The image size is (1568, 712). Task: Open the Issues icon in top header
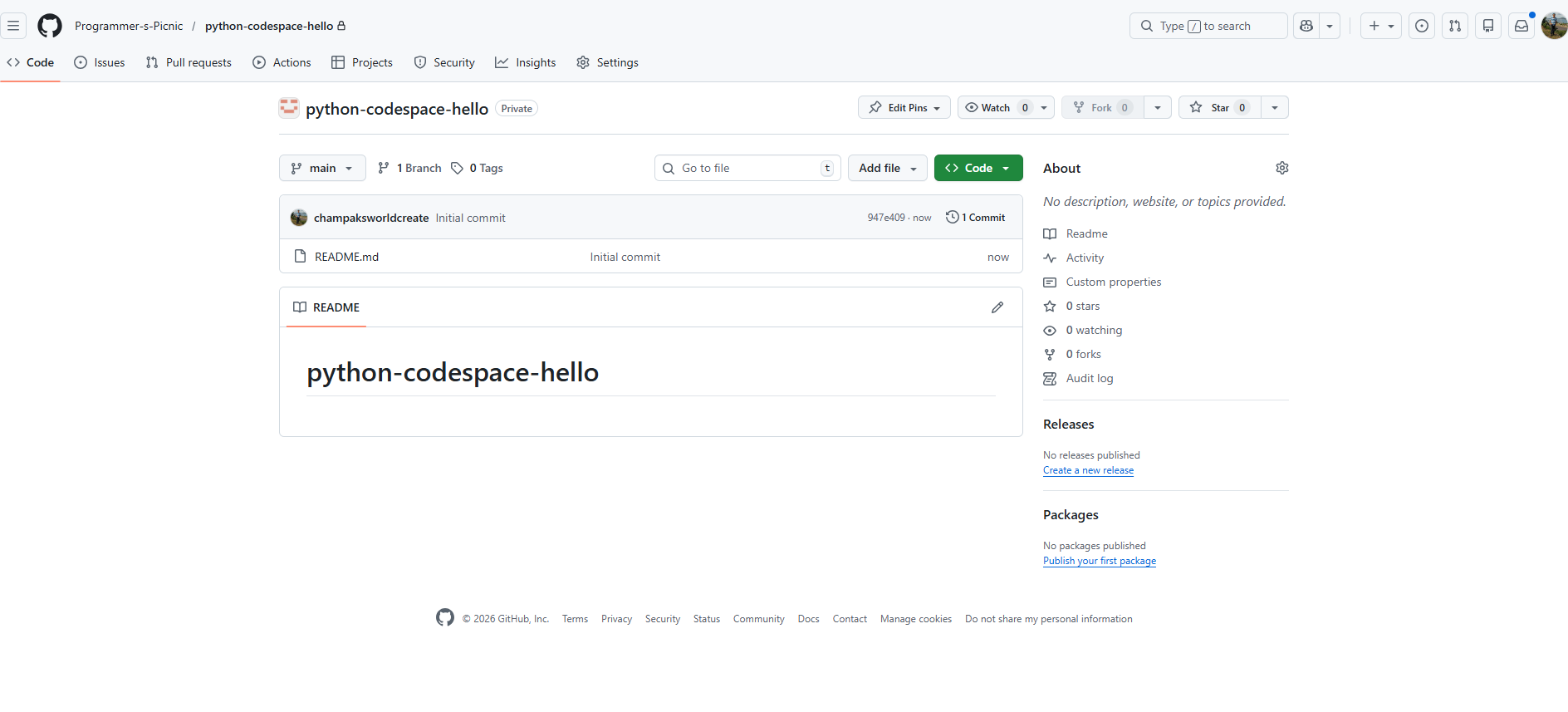1422,26
